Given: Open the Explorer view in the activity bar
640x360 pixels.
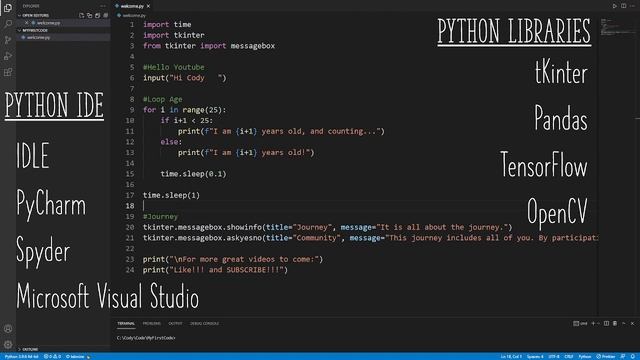Looking at the screenshot, I should [8, 8].
